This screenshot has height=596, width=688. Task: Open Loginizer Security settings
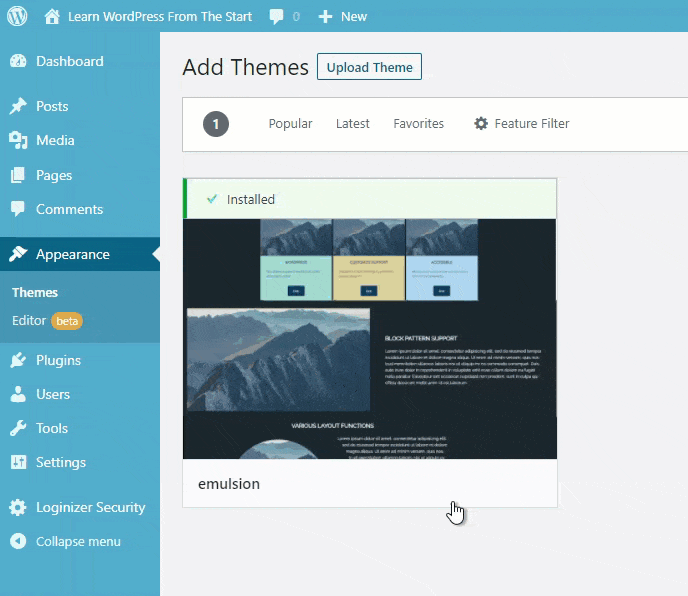tap(80, 507)
